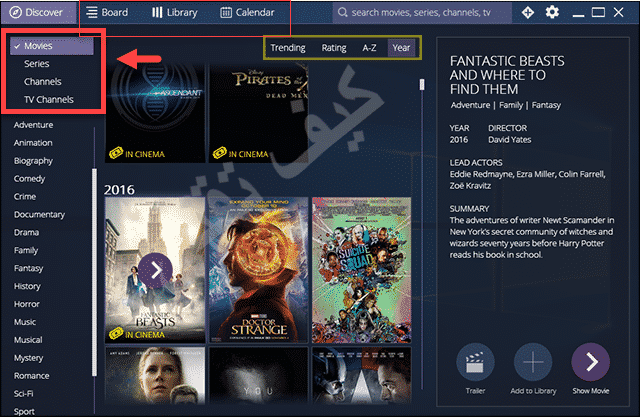
Task: Filter by History genre
Action: click(x=27, y=286)
